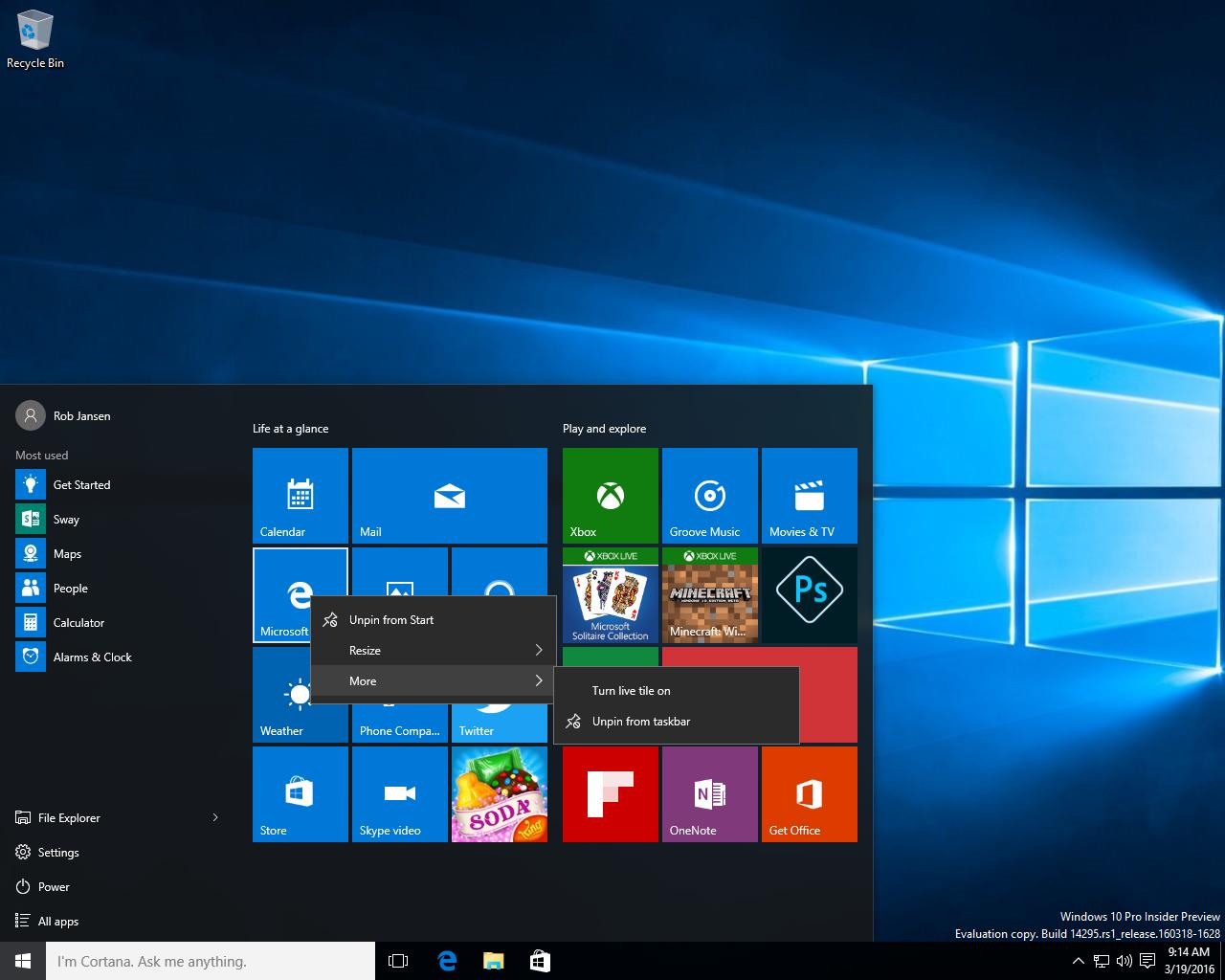Open File Explorer from the taskbar
The image size is (1225, 980).
point(493,961)
